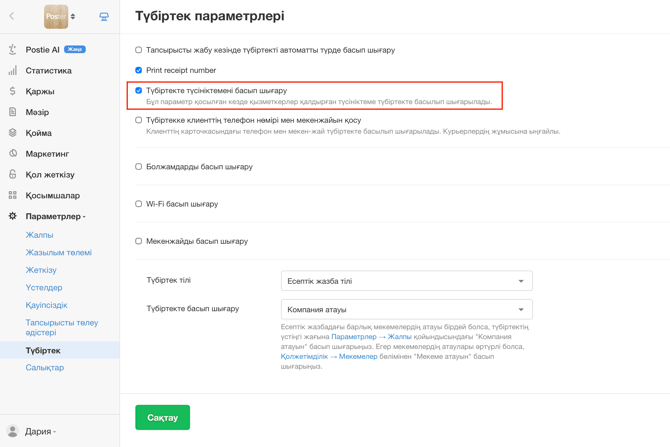Click the green Сақтау button
The width and height of the screenshot is (670, 447).
(162, 418)
